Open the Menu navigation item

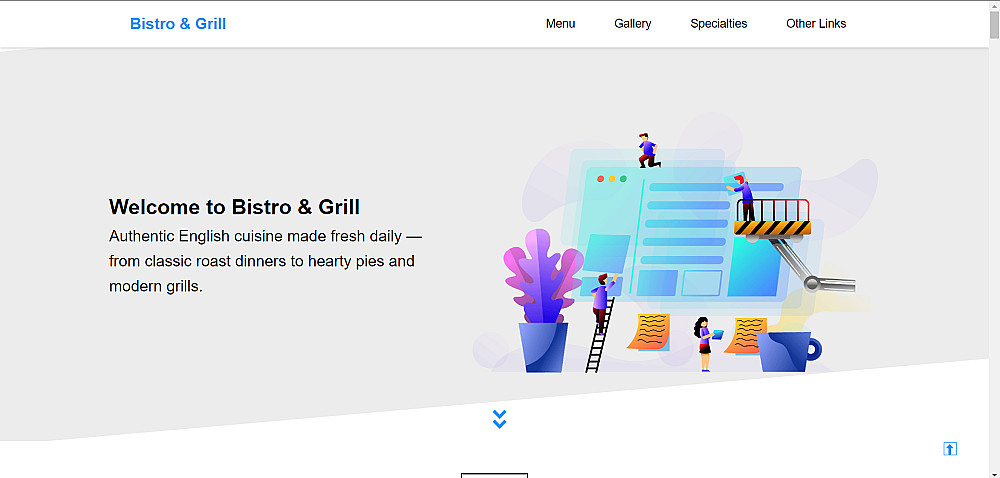pos(560,24)
